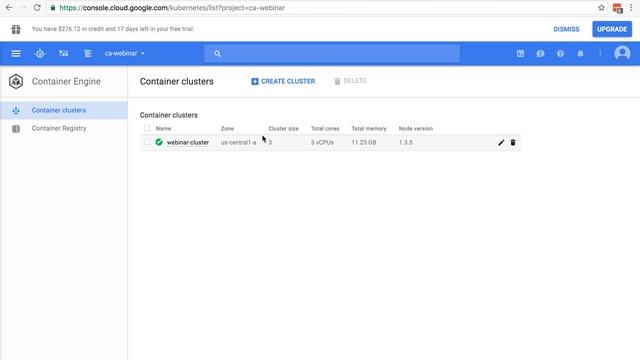Dismiss the free trial banner
This screenshot has width=640, height=360.
566,29
